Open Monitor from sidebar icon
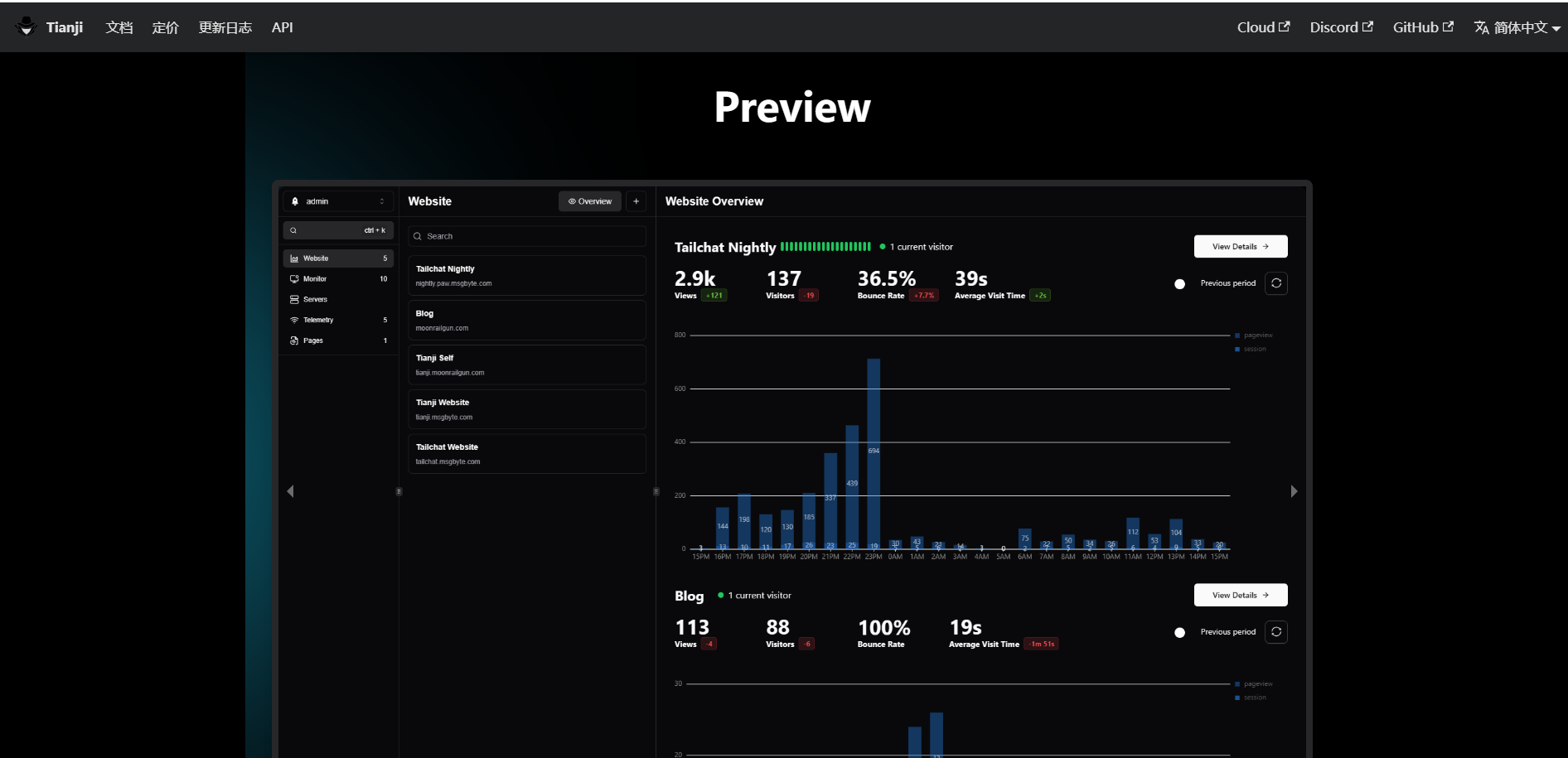This screenshot has width=1568, height=758. point(294,279)
